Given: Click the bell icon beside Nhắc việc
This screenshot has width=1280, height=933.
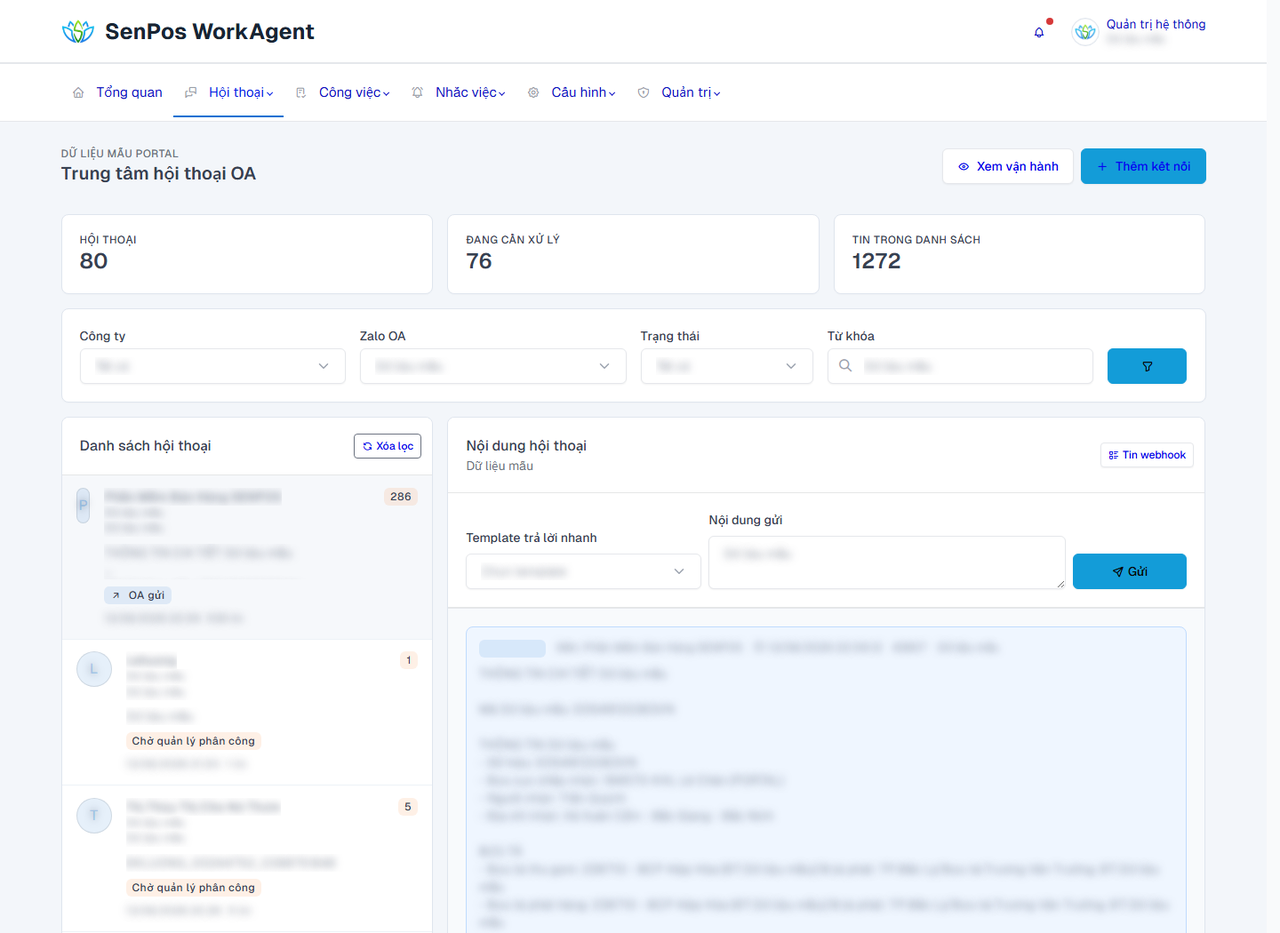Looking at the screenshot, I should pyautogui.click(x=417, y=92).
